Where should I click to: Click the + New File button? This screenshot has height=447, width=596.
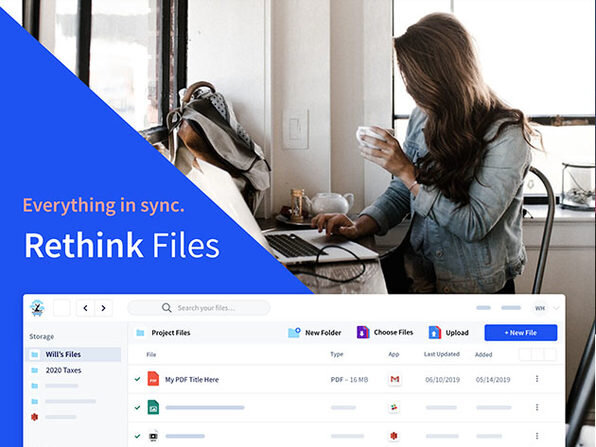[x=521, y=333]
